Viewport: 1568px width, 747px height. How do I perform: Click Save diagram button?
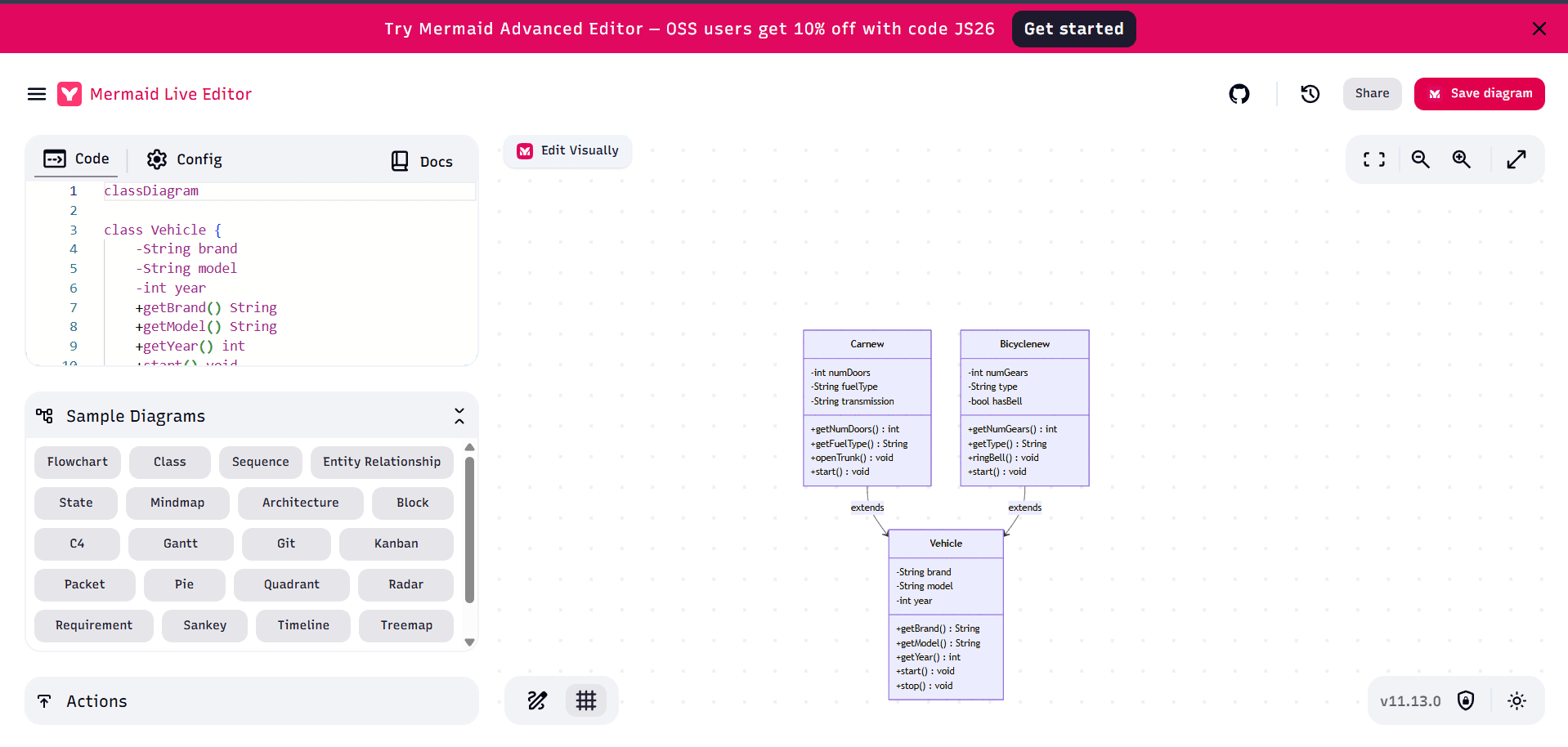pos(1480,94)
